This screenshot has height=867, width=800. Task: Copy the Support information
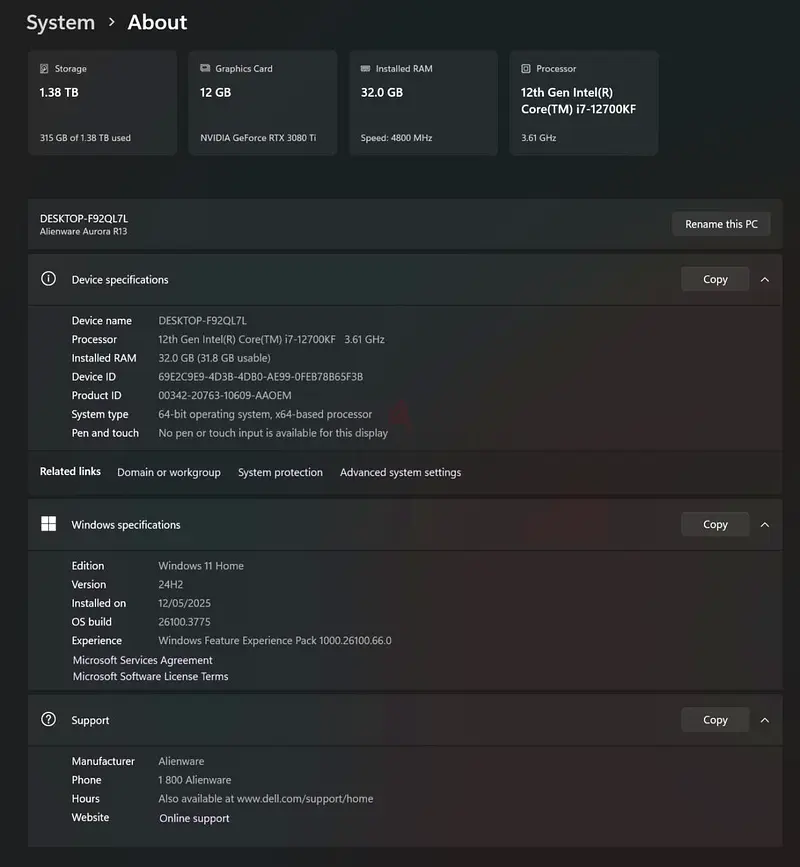[715, 720]
